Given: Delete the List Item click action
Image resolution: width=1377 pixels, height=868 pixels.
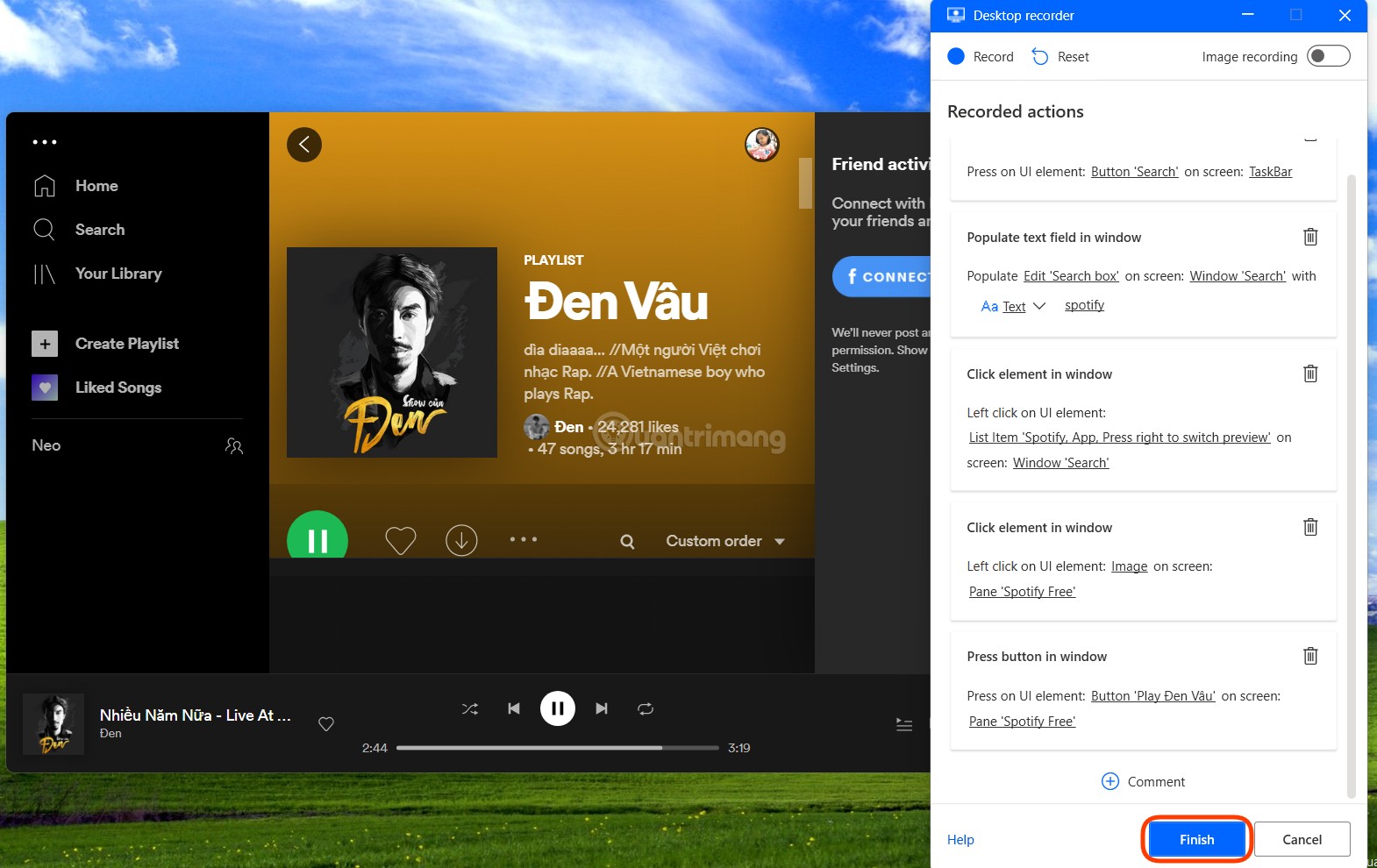Looking at the screenshot, I should pyautogui.click(x=1310, y=374).
